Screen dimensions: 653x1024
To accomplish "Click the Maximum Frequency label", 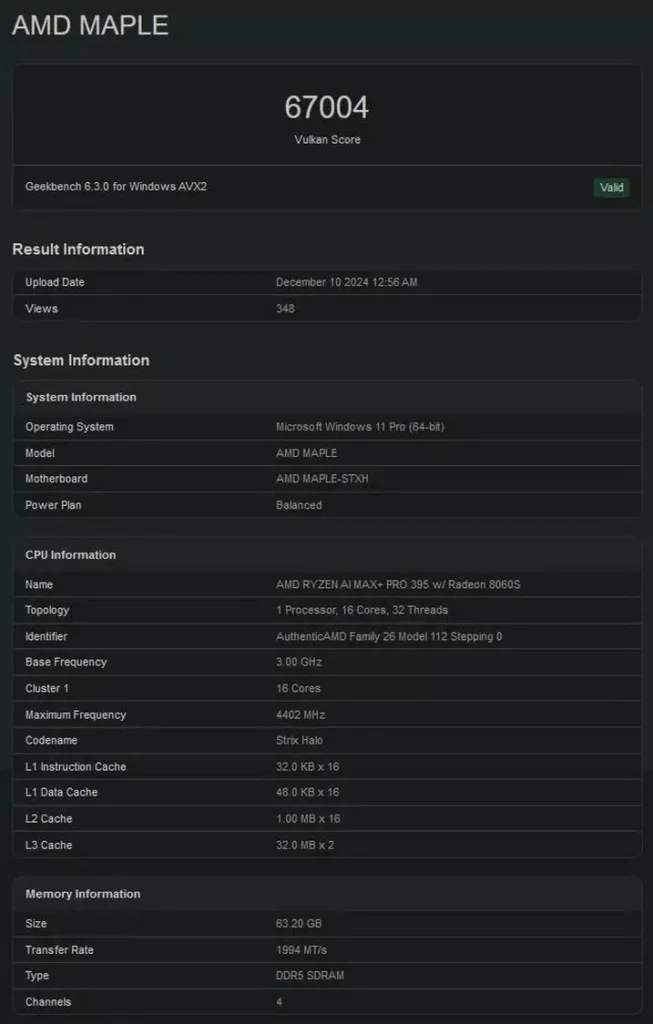I will click(75, 714).
